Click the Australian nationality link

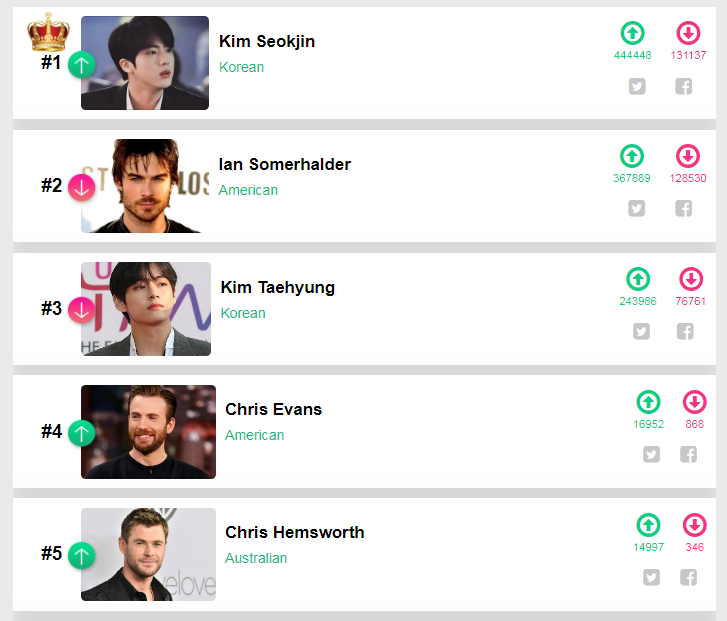[x=255, y=558]
